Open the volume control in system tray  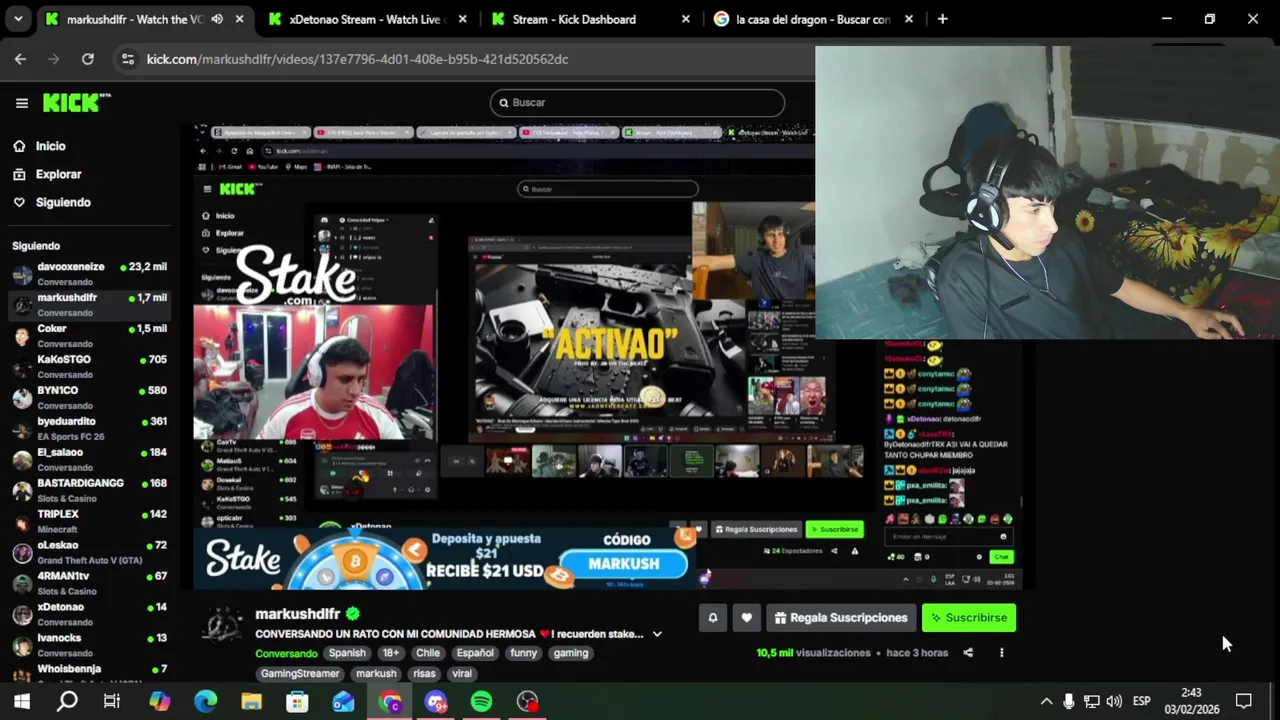[x=1114, y=702]
